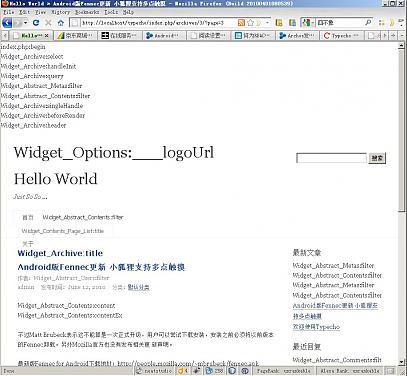Click the Alexa Rank status bar entry

(x=349, y=371)
